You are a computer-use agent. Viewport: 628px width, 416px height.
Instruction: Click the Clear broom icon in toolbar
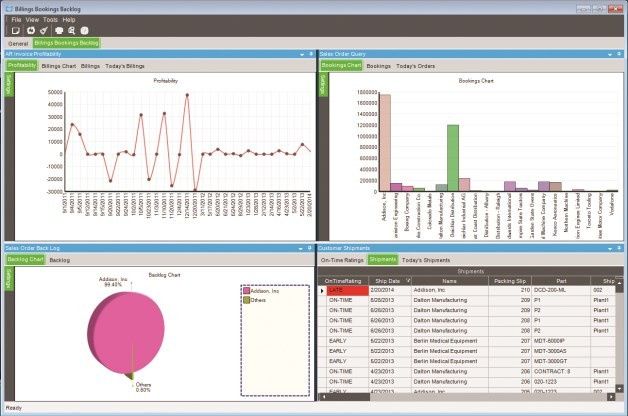coord(44,30)
